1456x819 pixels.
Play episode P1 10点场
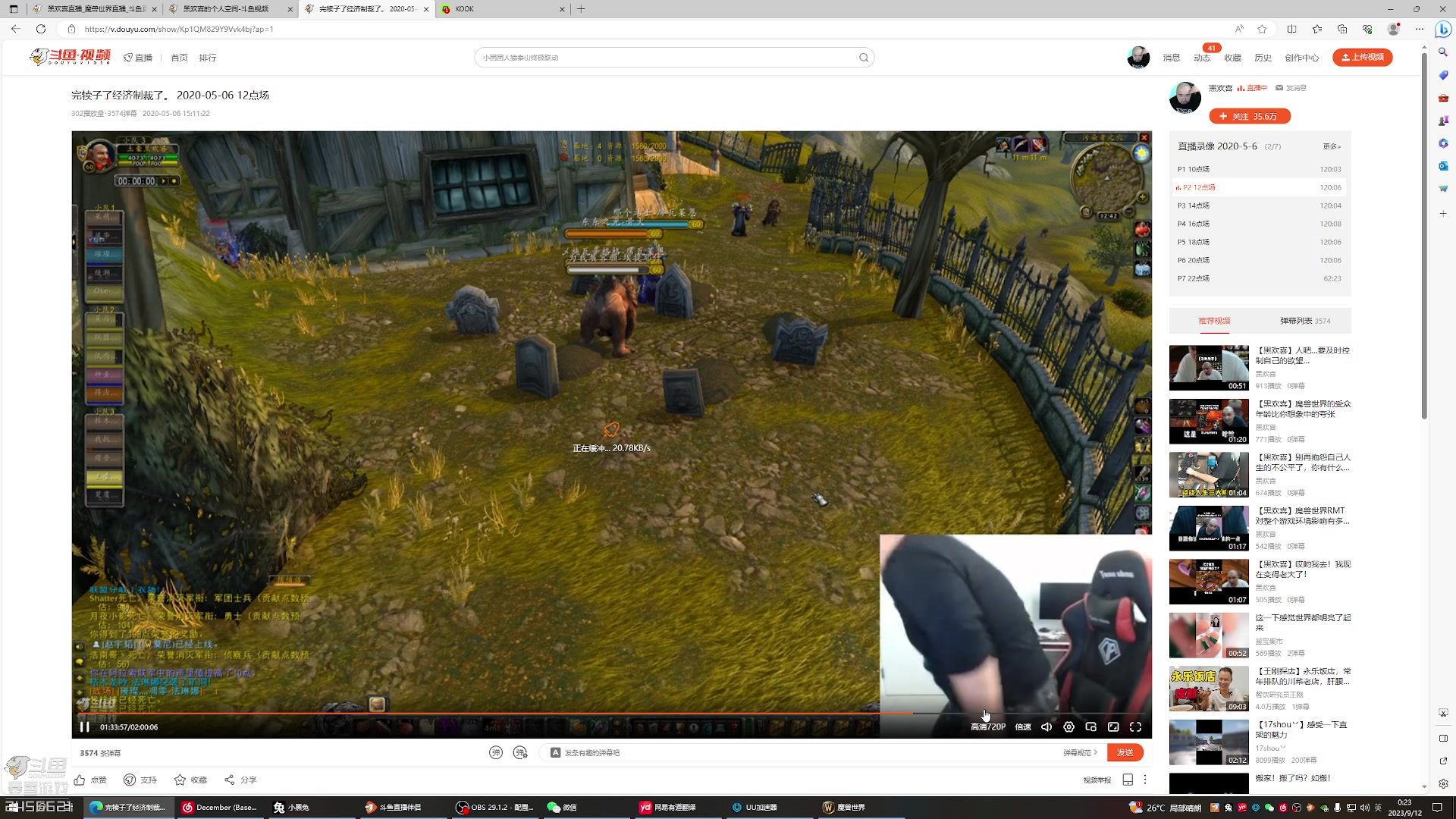1260,169
